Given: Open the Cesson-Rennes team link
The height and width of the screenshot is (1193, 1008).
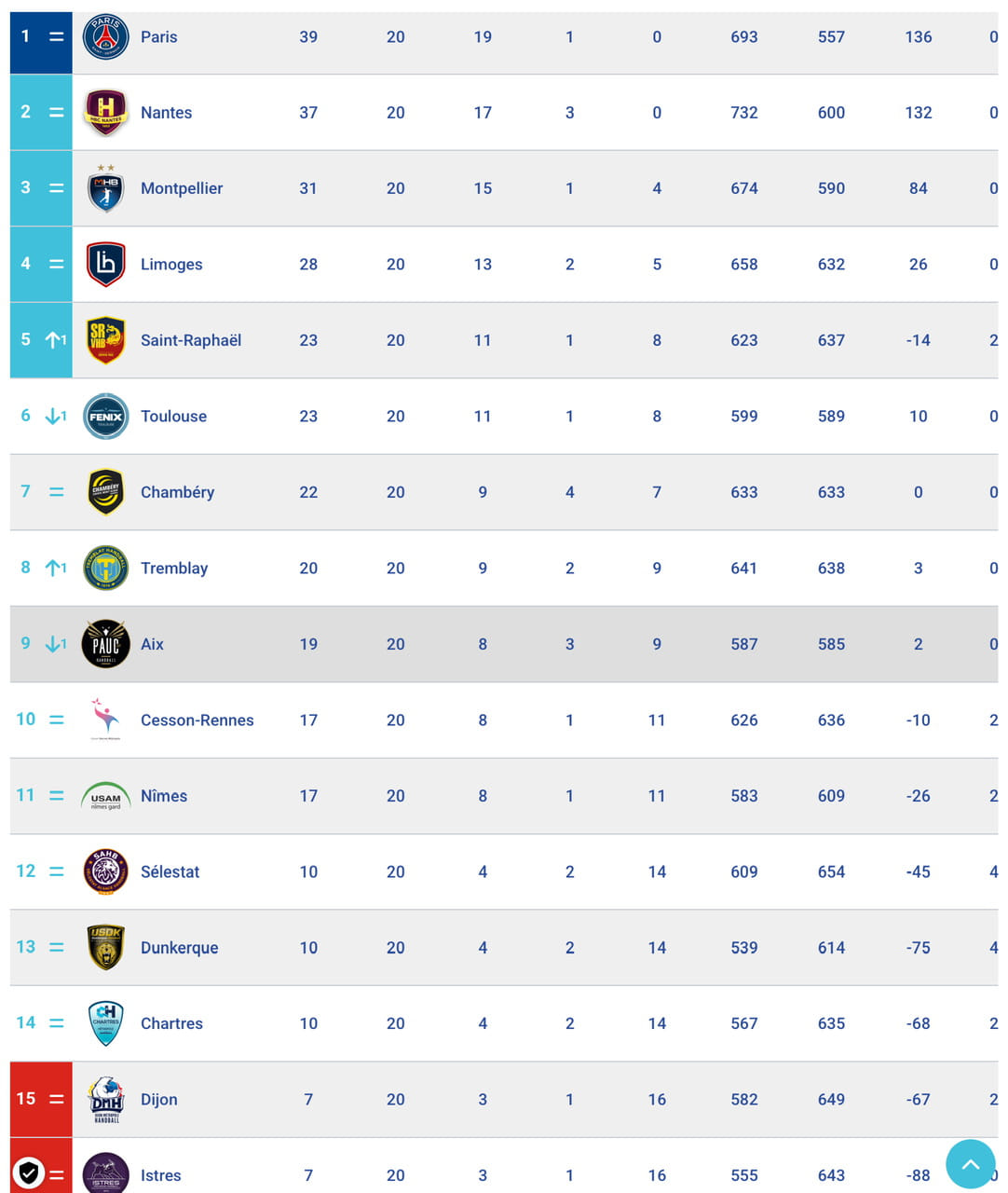Looking at the screenshot, I should [197, 720].
